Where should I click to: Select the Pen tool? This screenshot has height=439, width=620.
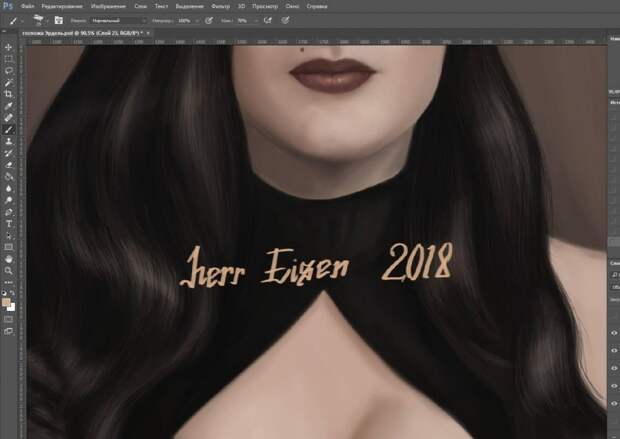(x=8, y=212)
